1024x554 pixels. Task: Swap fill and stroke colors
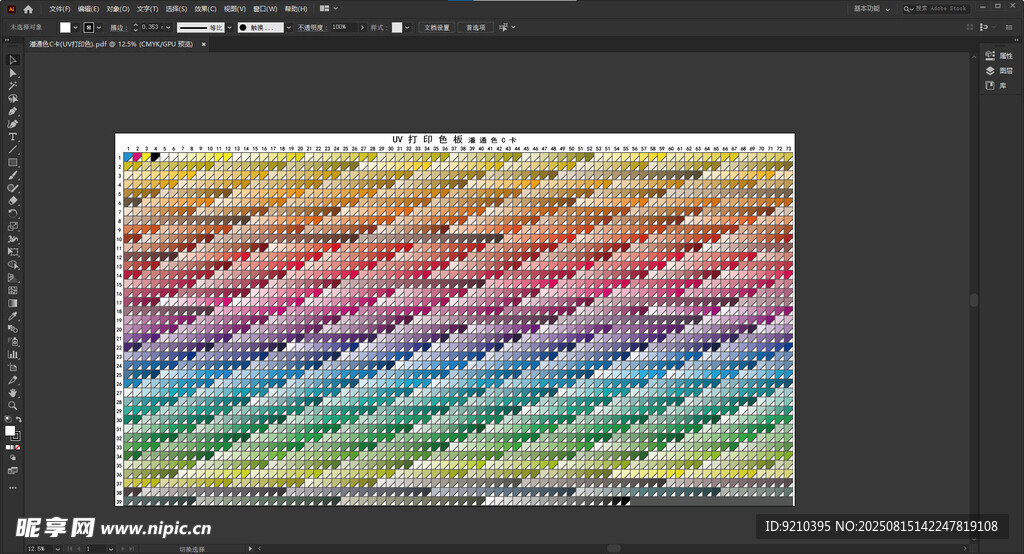coord(18,419)
